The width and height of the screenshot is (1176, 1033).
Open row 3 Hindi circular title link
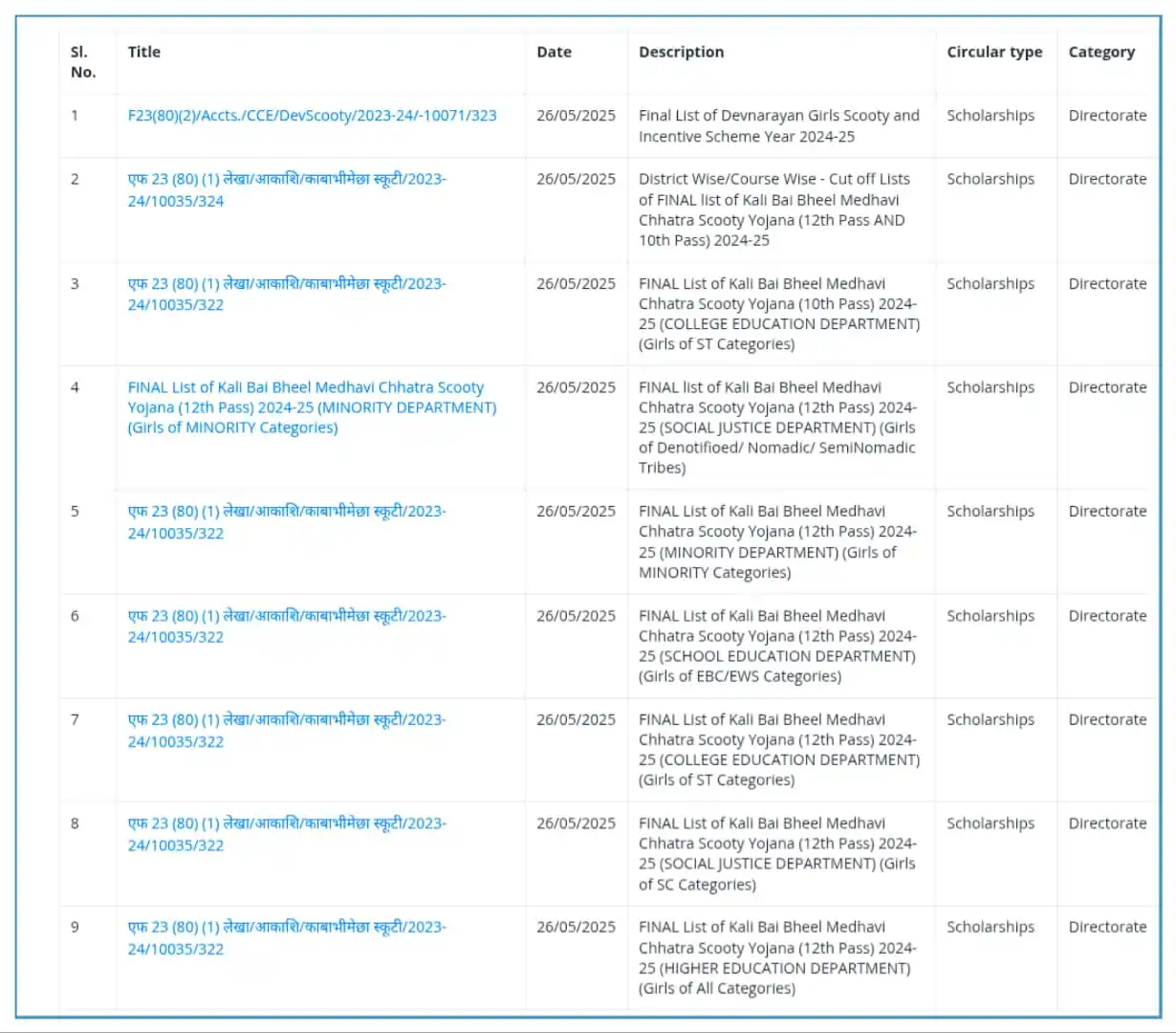click(x=287, y=295)
